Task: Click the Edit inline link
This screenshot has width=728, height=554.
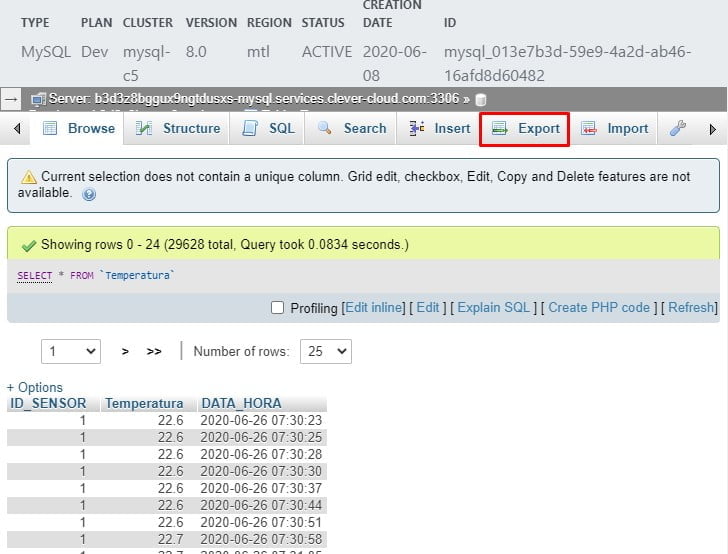Action: coord(373,308)
